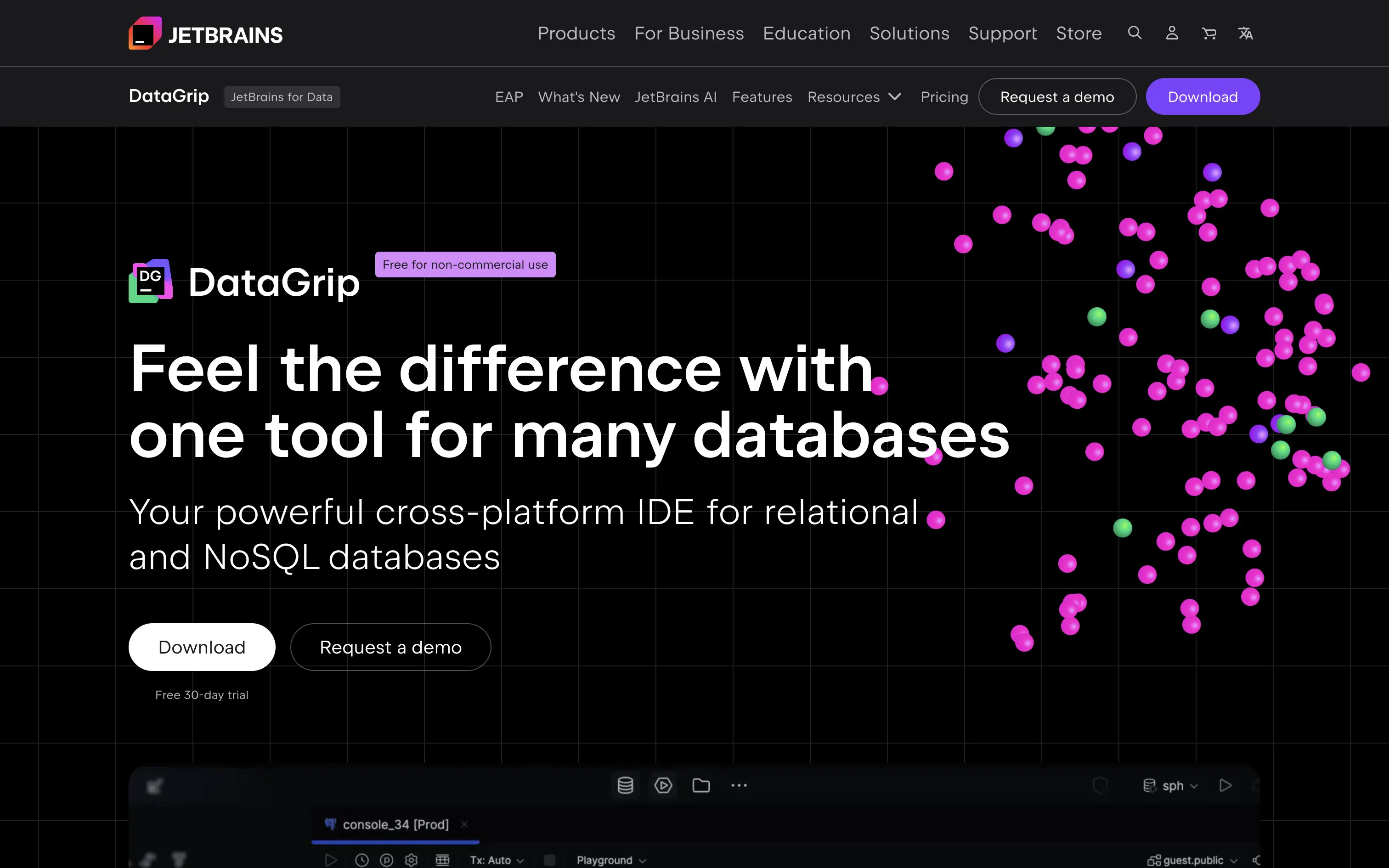Click the 'Free 30-day trial' text
This screenshot has width=1389, height=868.
click(202, 694)
